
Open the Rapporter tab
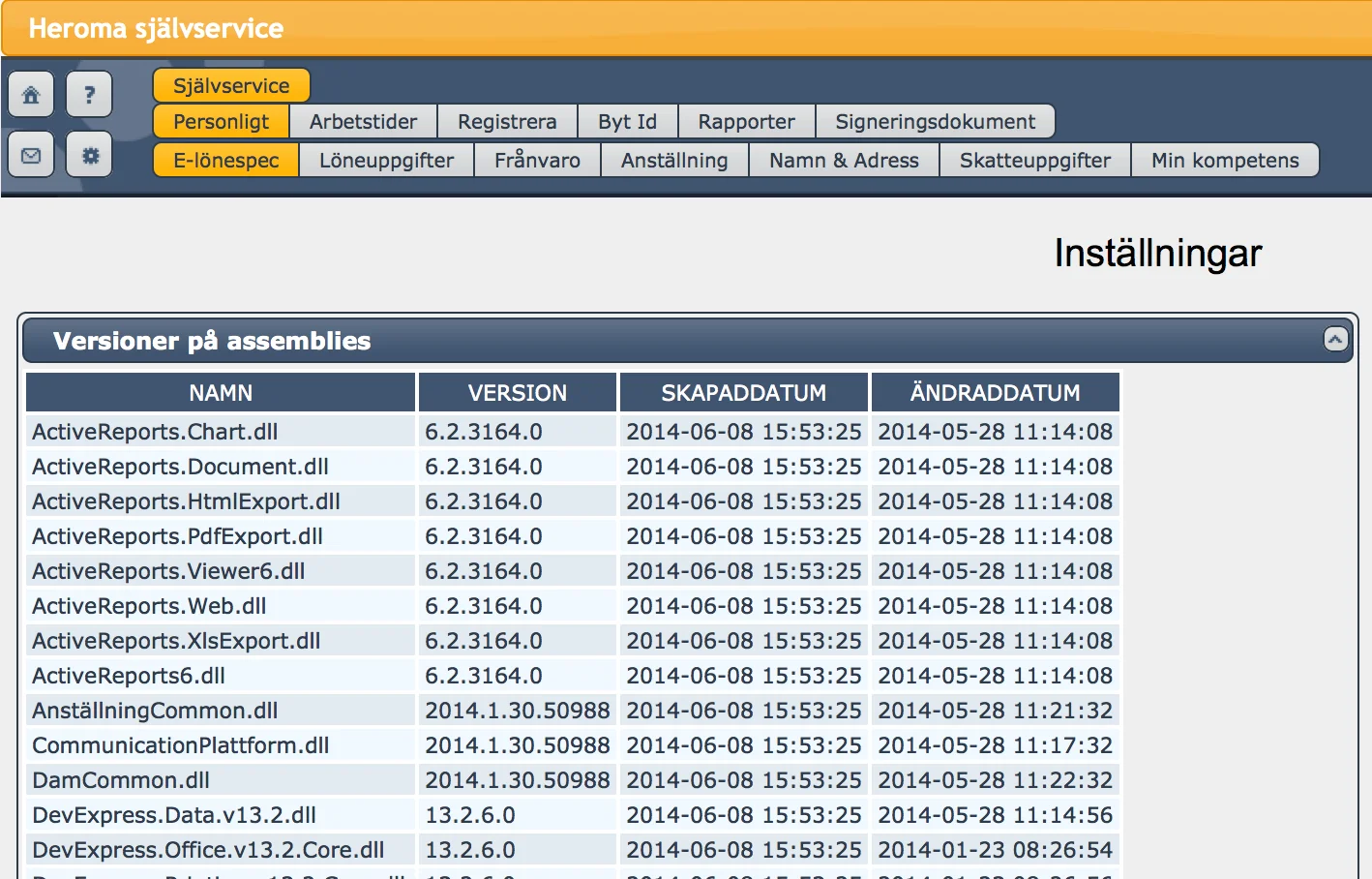click(746, 122)
